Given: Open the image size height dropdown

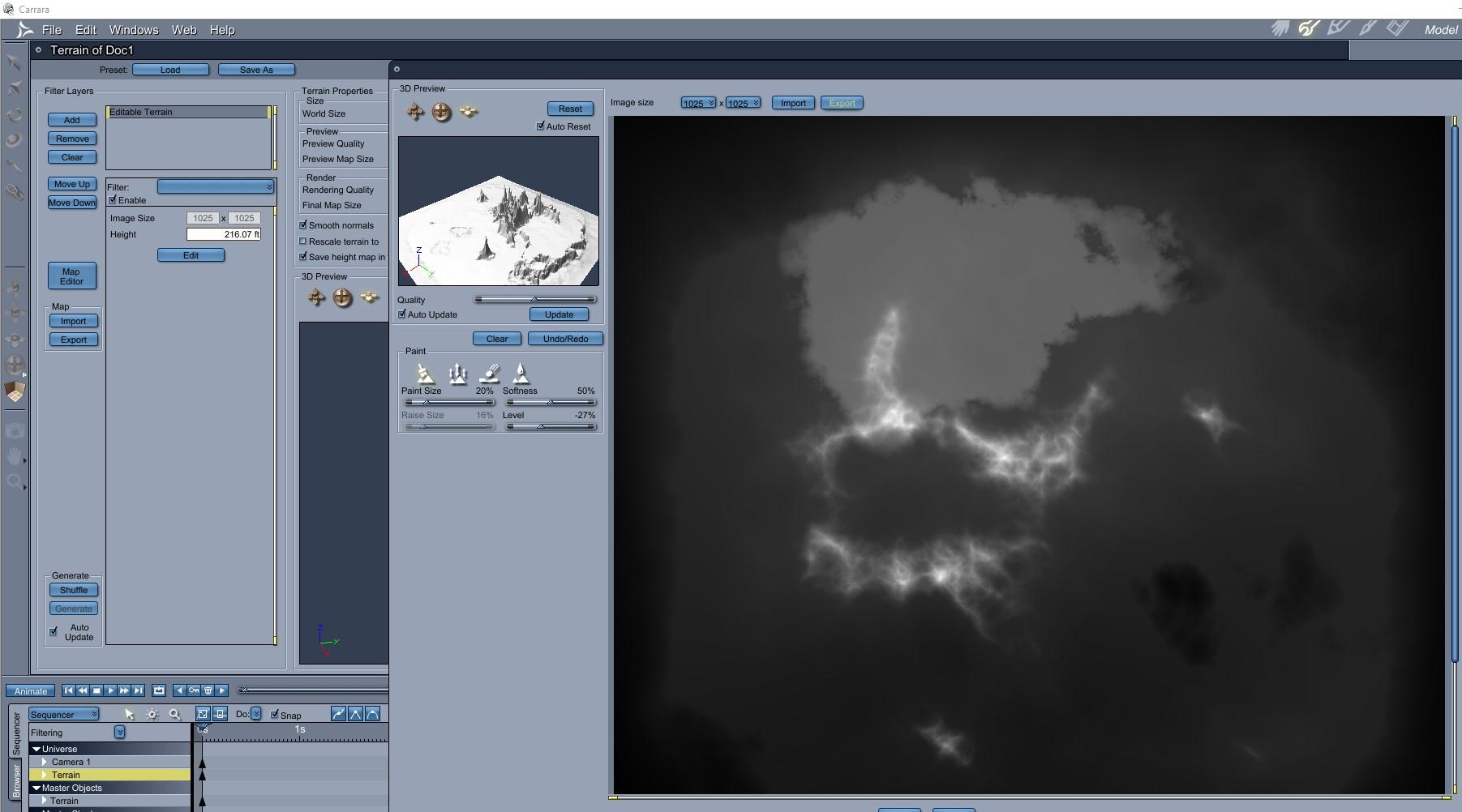Looking at the screenshot, I should [x=743, y=103].
